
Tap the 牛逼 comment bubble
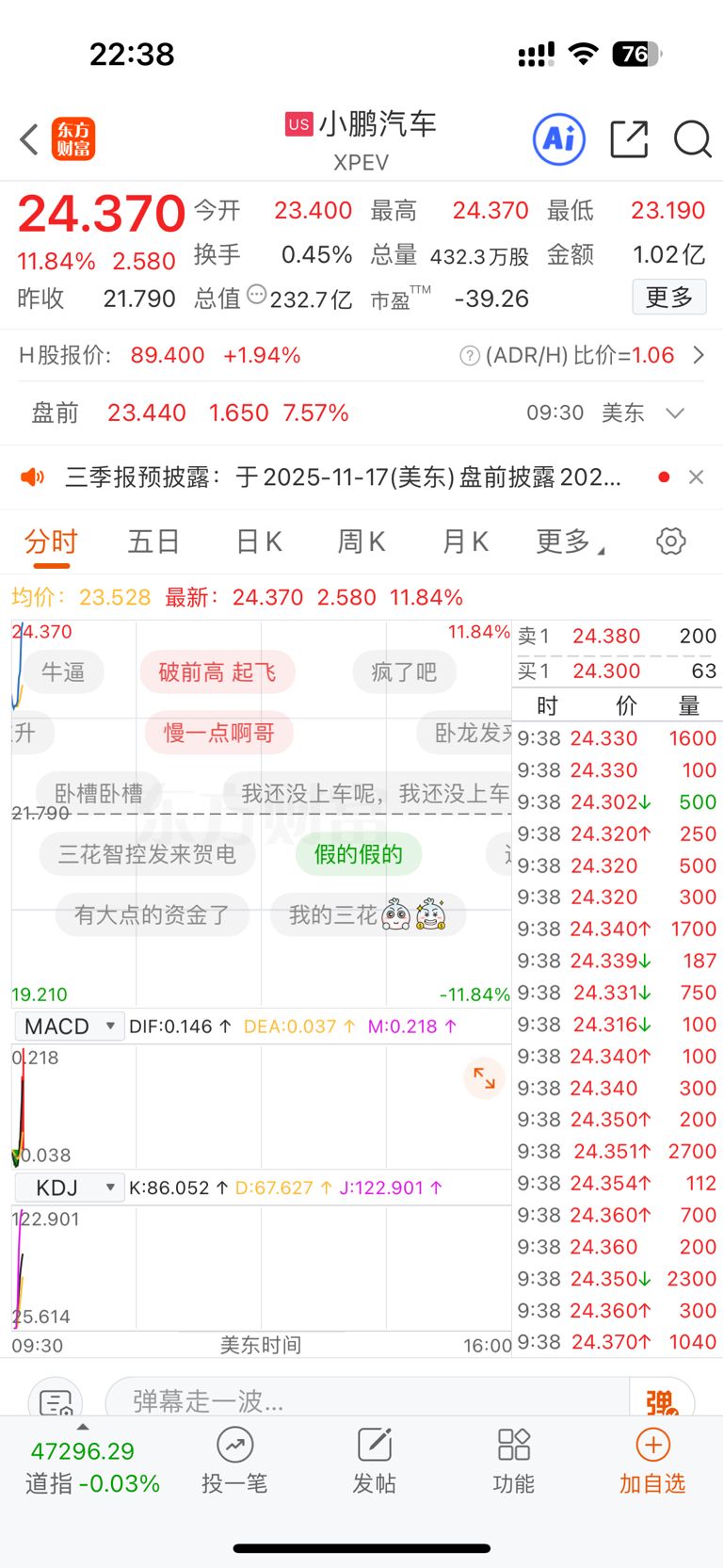pyautogui.click(x=64, y=672)
